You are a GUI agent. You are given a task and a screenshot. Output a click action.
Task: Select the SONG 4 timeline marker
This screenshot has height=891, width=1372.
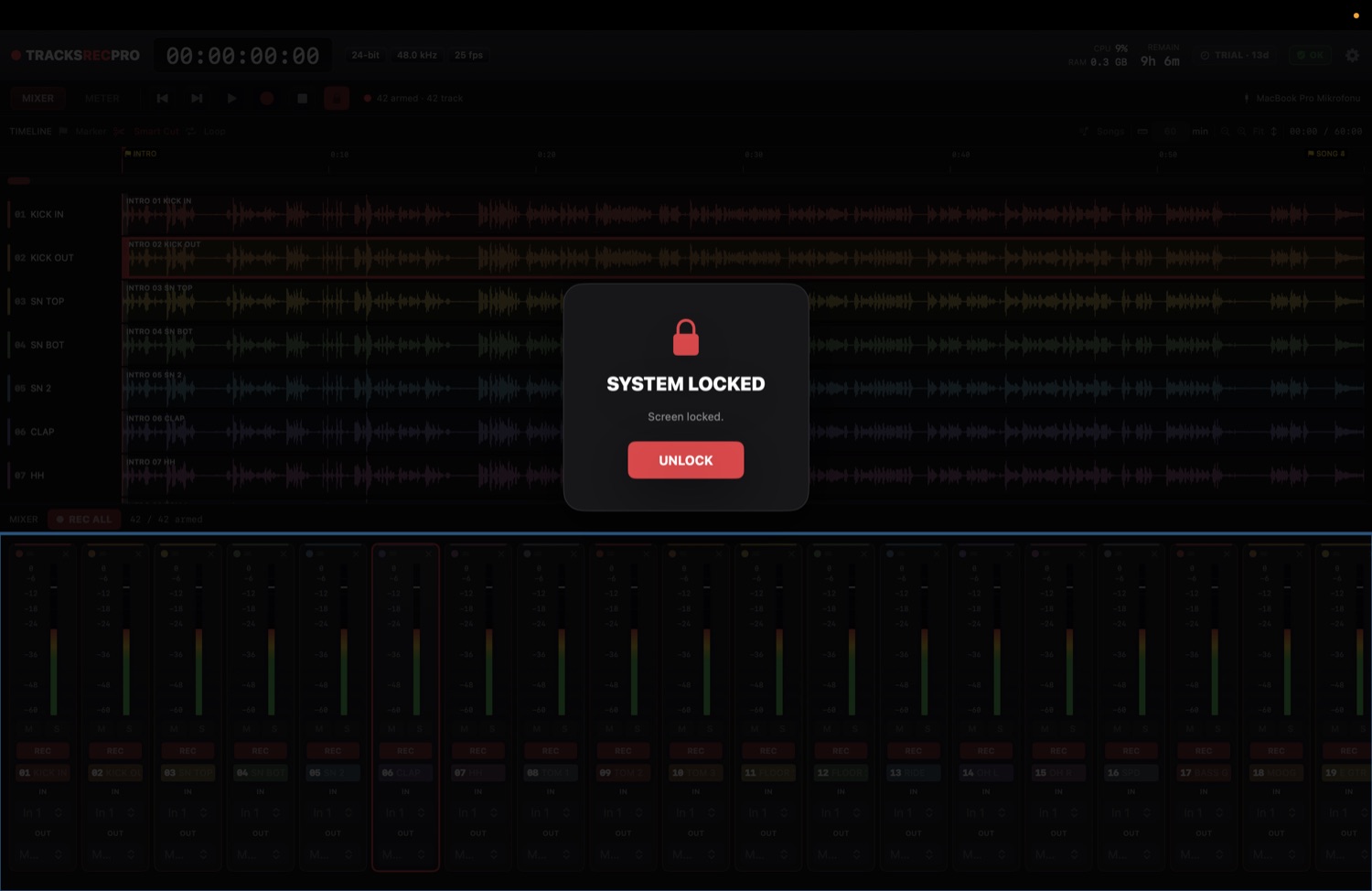[x=1326, y=154]
